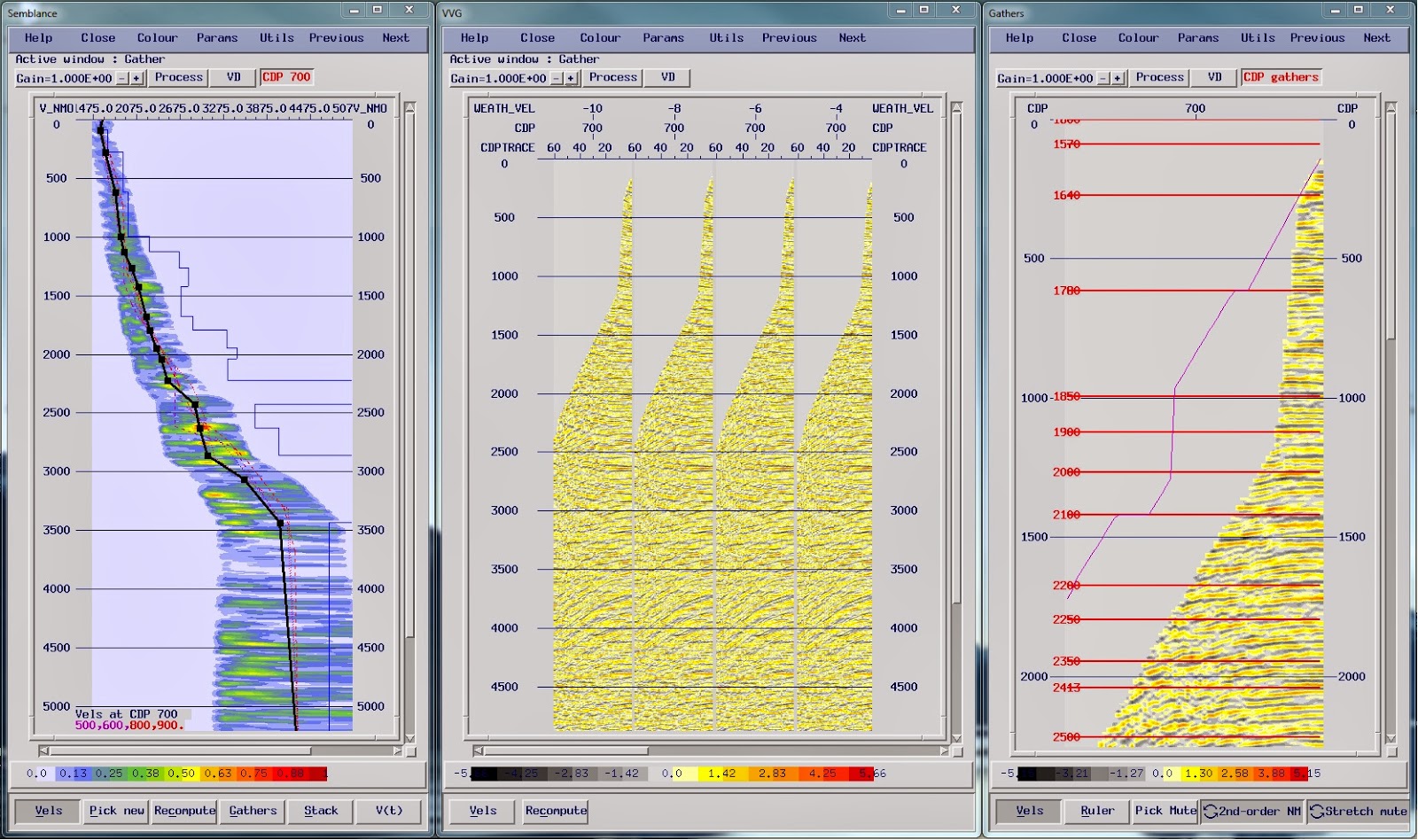Open the Colour menu in the Semblance window
This screenshot has width=1418, height=840.
(157, 37)
